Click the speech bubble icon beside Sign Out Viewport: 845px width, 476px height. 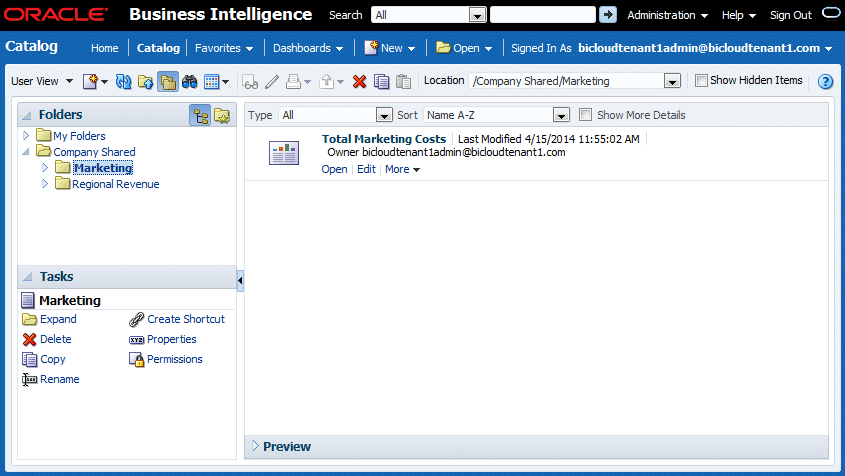coord(830,13)
